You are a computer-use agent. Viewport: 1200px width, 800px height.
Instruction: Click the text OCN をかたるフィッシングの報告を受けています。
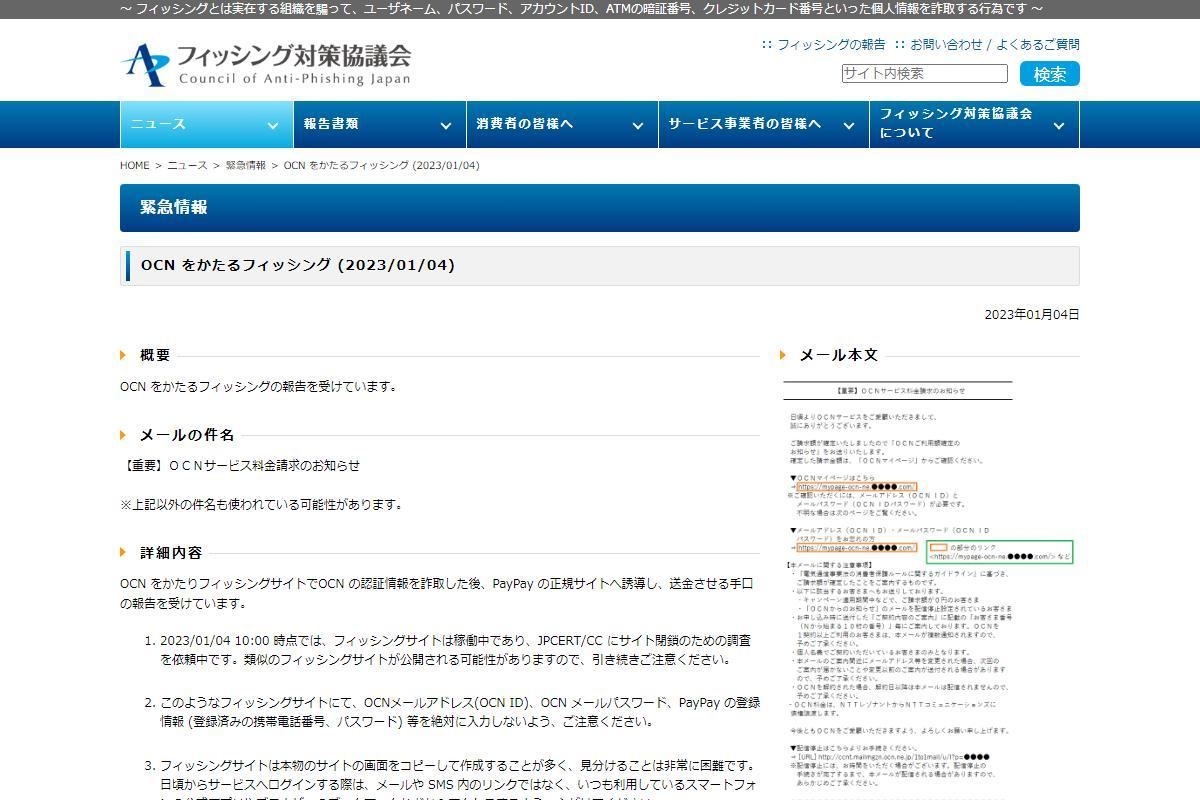pyautogui.click(x=259, y=386)
